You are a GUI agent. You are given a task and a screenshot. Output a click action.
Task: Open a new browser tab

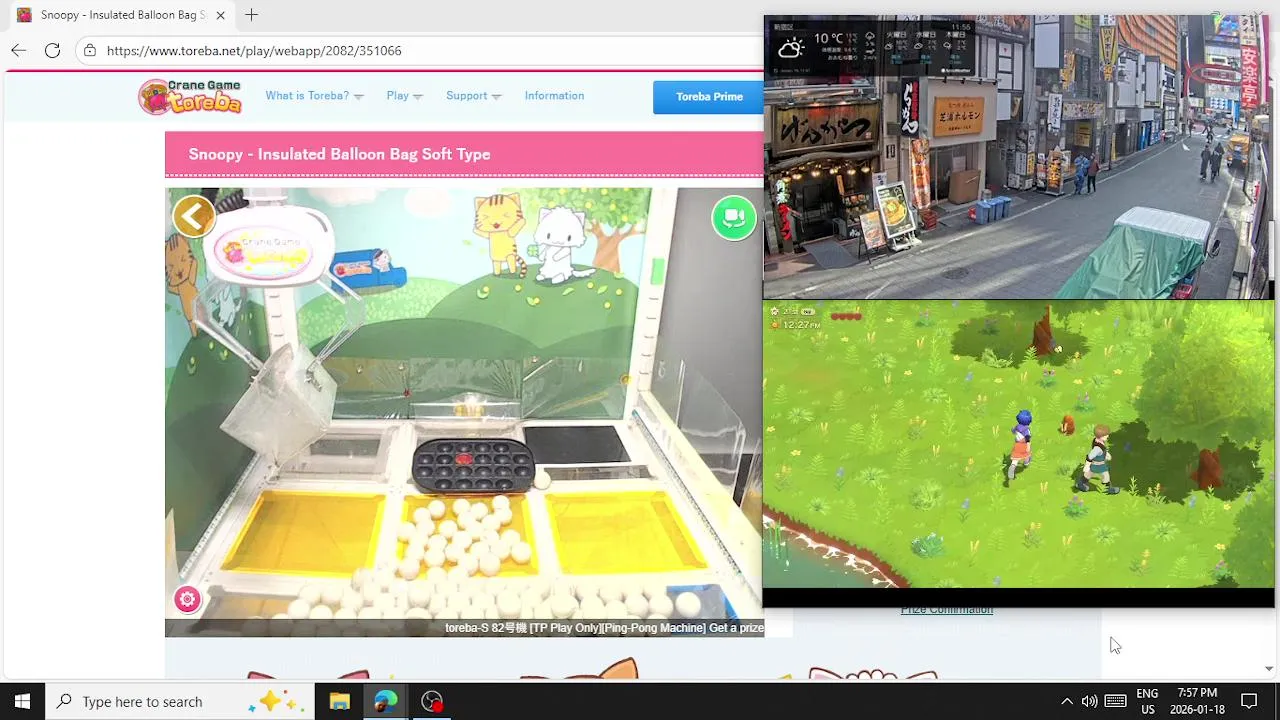251,15
